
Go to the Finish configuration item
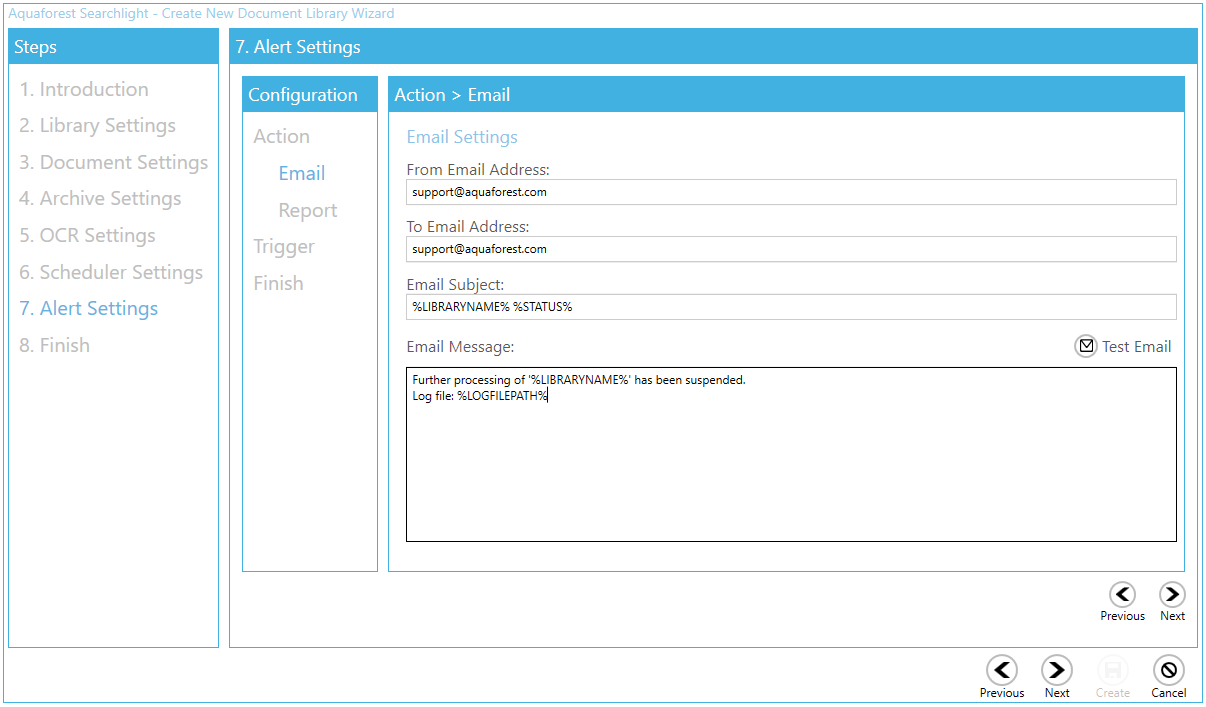278,283
